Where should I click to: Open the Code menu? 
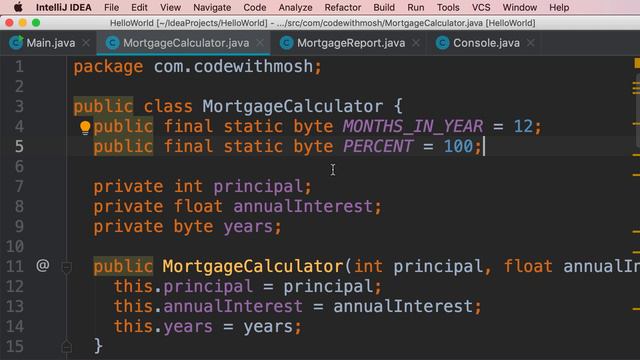[255, 7]
